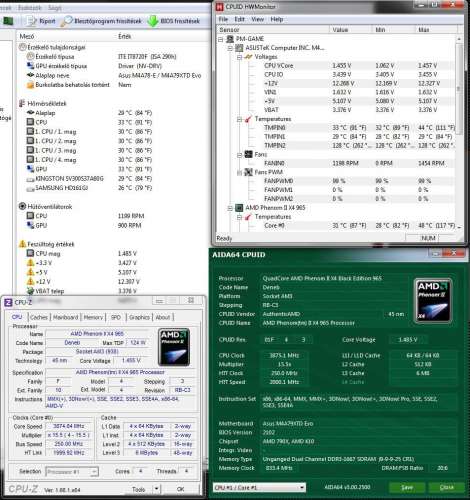Click the Close button in AIDA64 CPUID

coord(446,487)
